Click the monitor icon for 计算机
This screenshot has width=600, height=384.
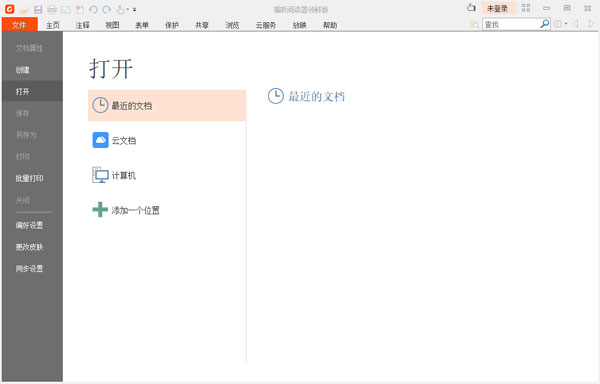(101, 175)
